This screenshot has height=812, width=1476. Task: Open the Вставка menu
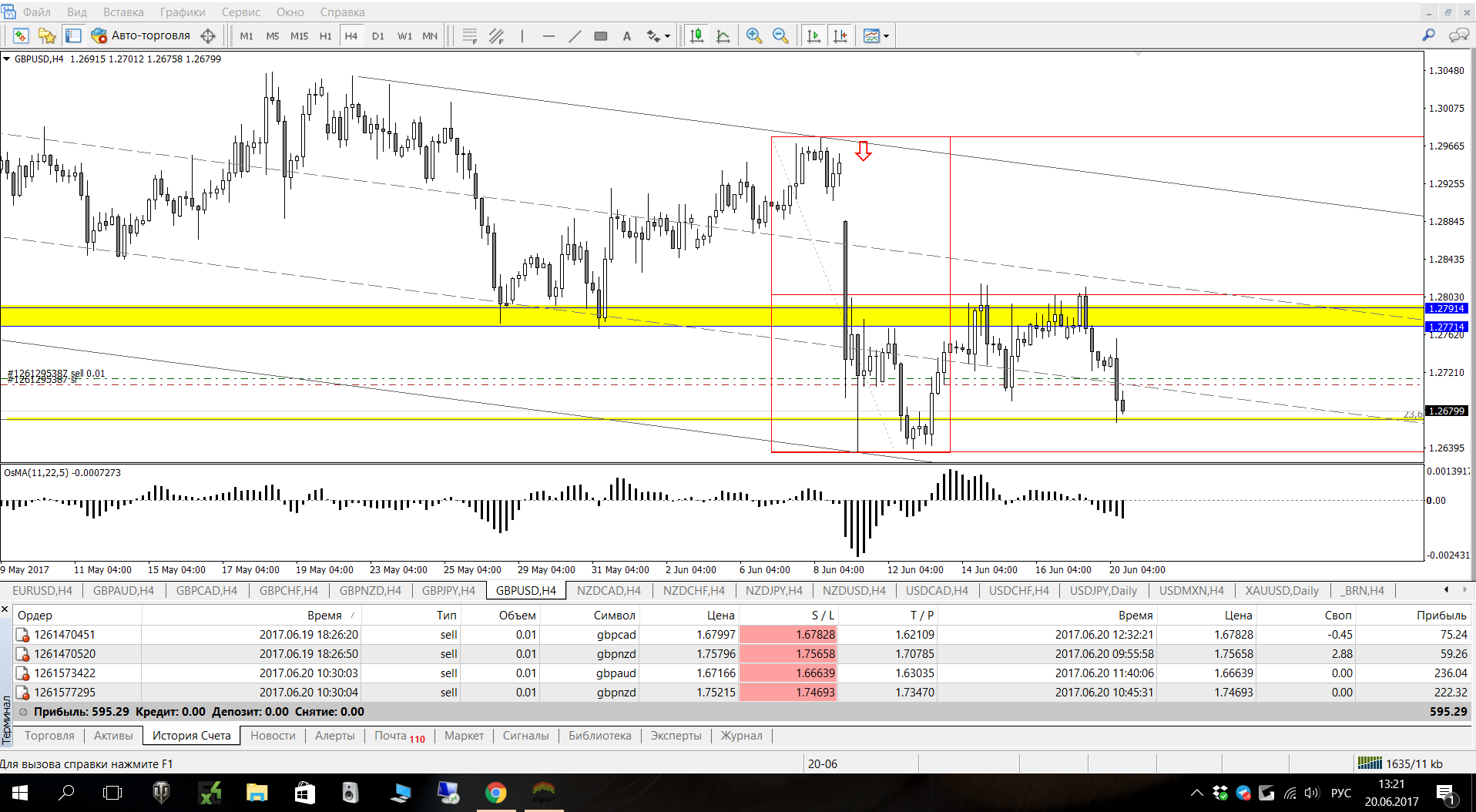[x=123, y=12]
